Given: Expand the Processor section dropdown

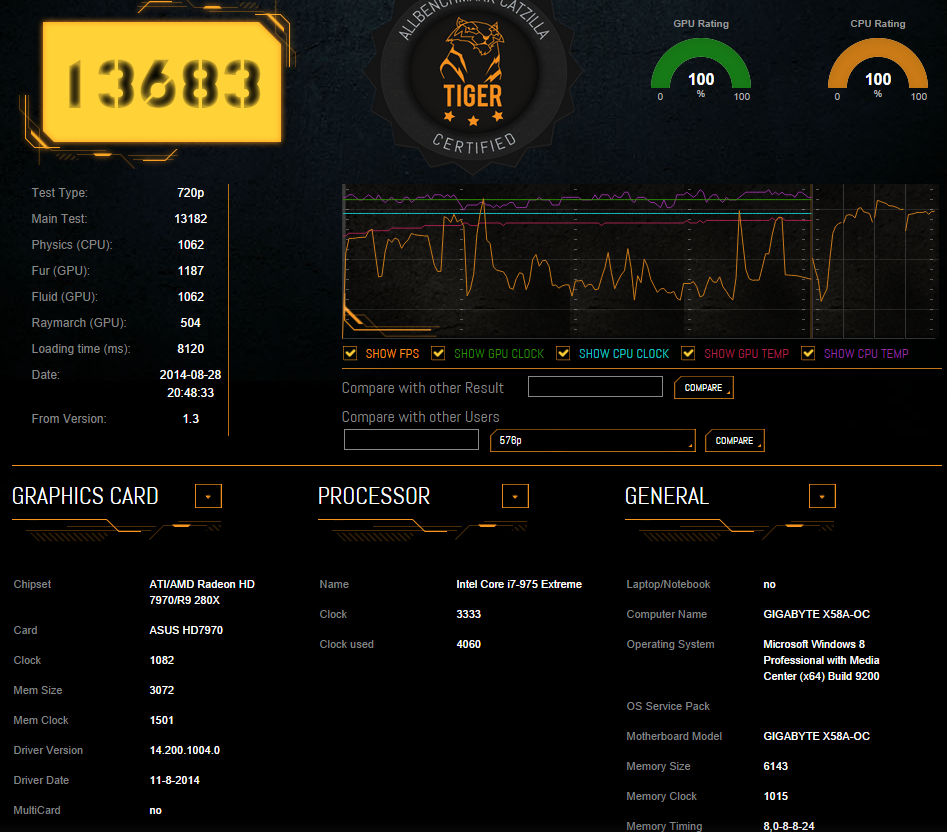Looking at the screenshot, I should [x=515, y=496].
